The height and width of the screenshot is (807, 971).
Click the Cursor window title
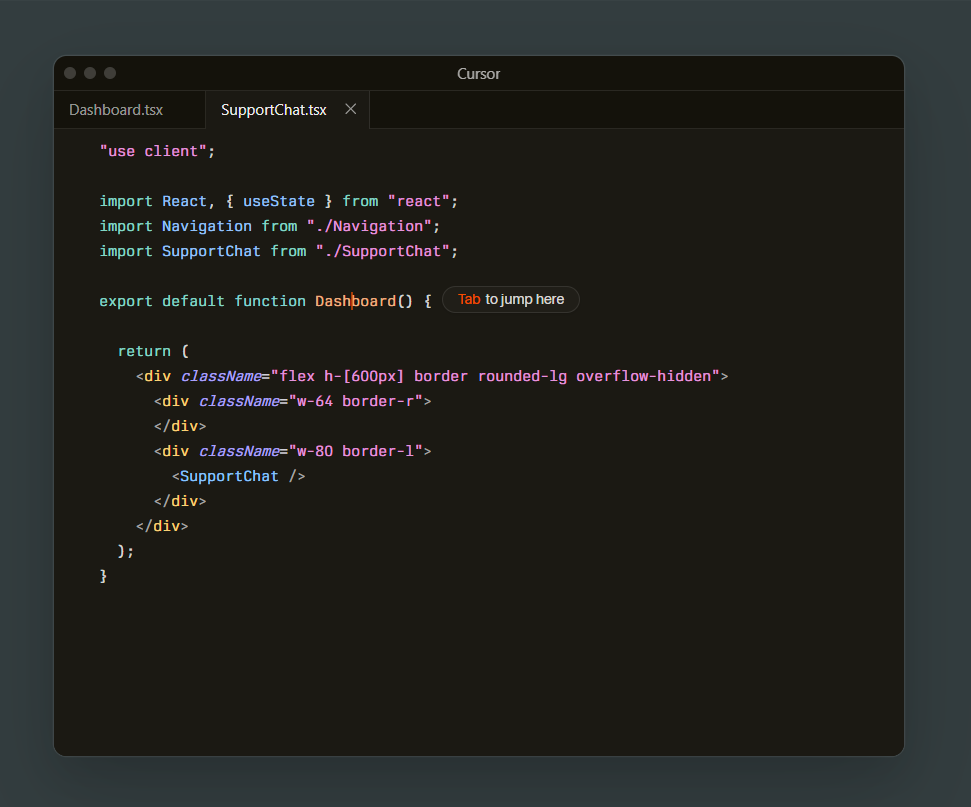click(x=478, y=74)
